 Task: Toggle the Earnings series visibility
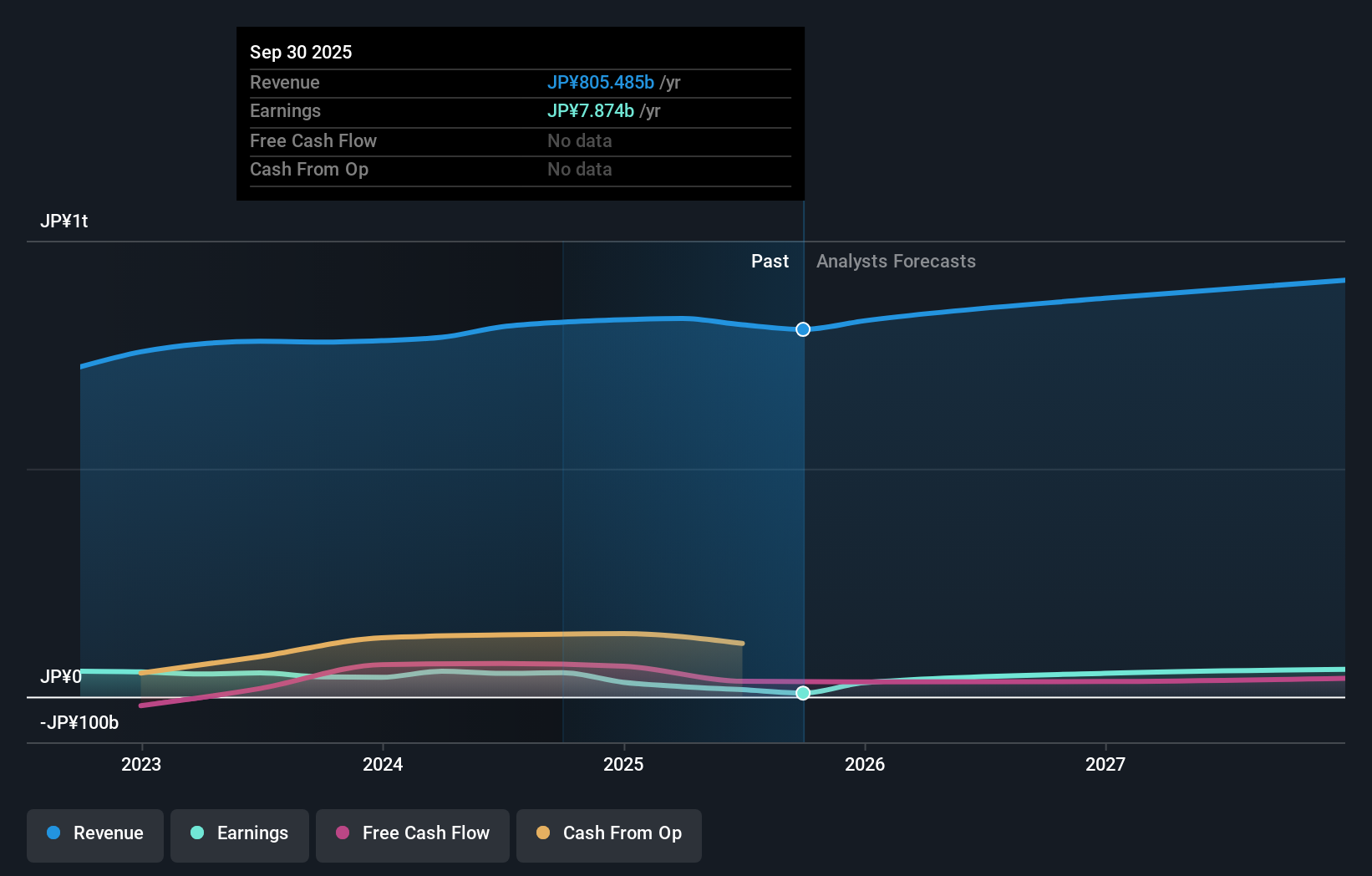click(x=240, y=833)
